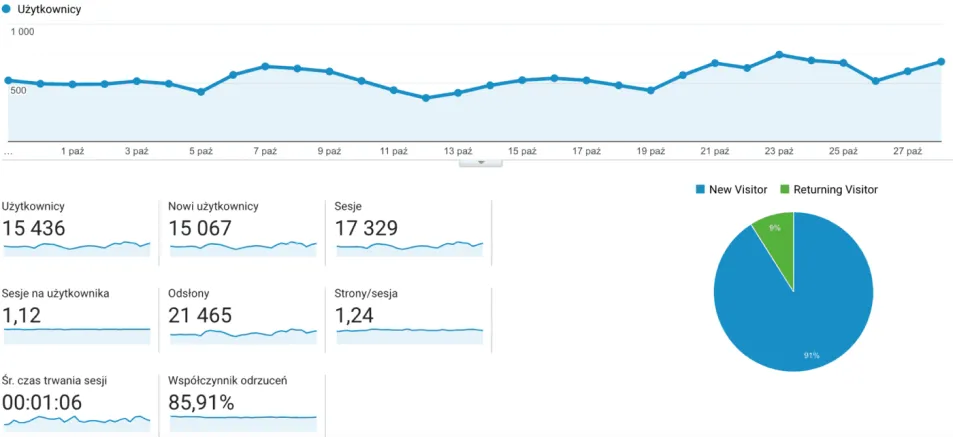Click the sparkline under 00:01:06
Screen dimensions: 953x437
pyautogui.click(x=77, y=424)
